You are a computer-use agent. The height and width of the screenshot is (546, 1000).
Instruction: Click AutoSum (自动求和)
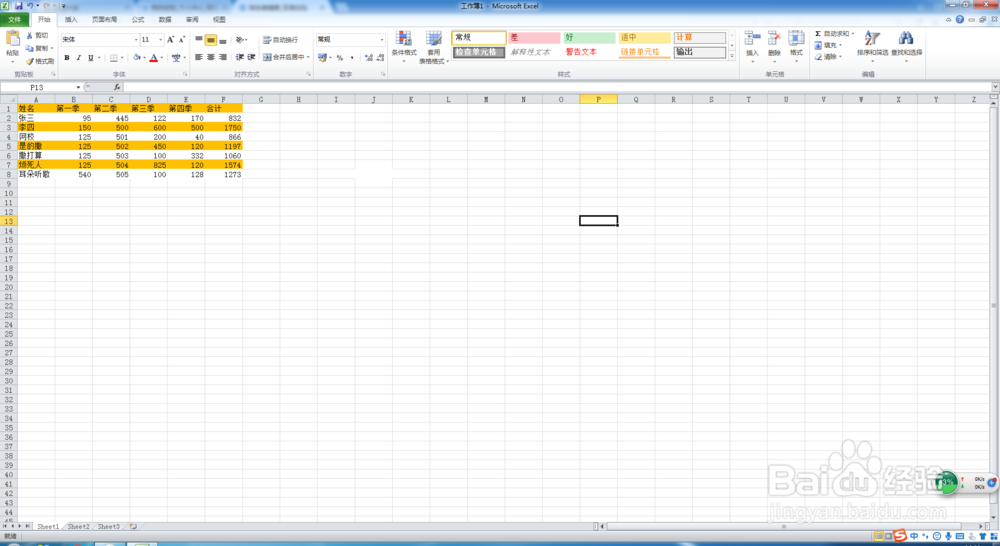(x=834, y=34)
